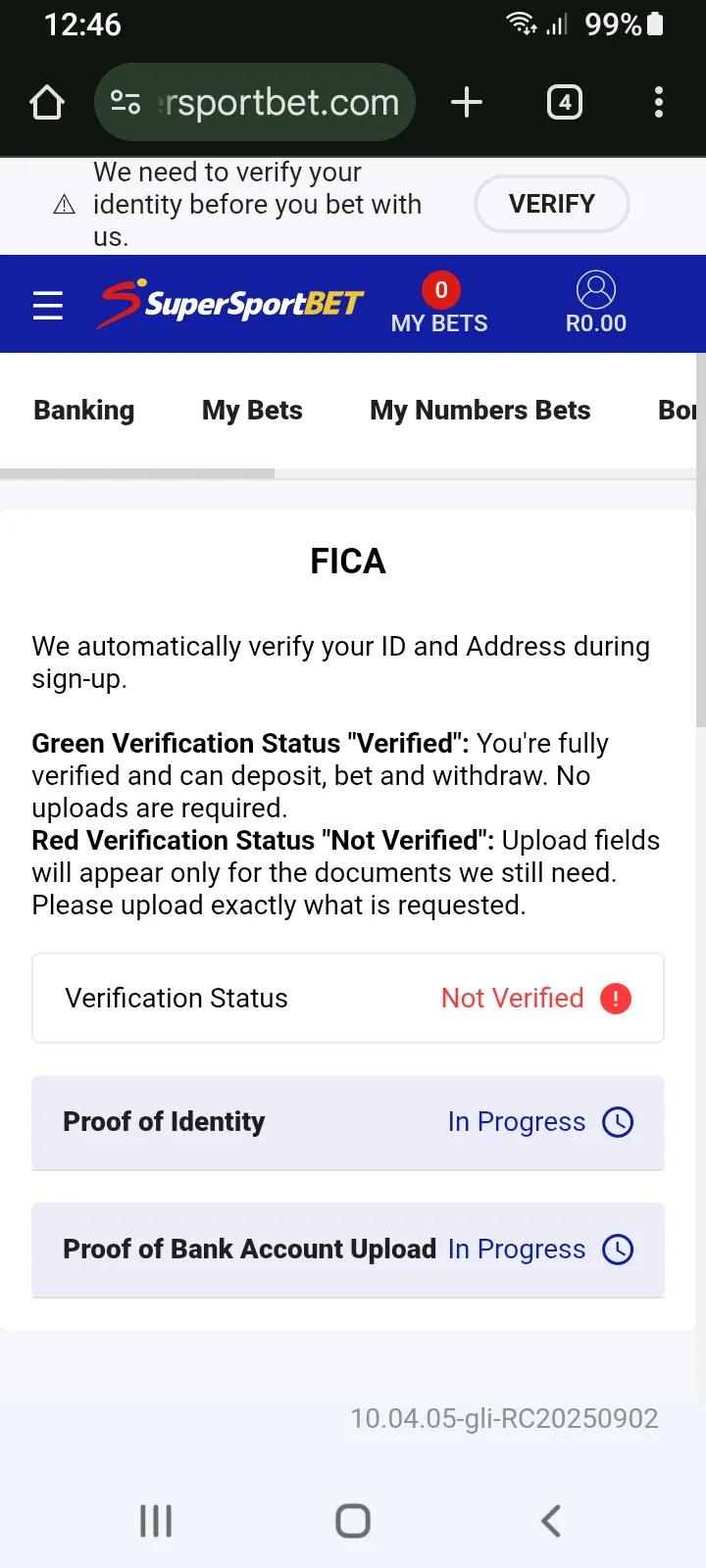Open the My Numbers Bets tab
This screenshot has height=1568, width=706.
point(480,411)
